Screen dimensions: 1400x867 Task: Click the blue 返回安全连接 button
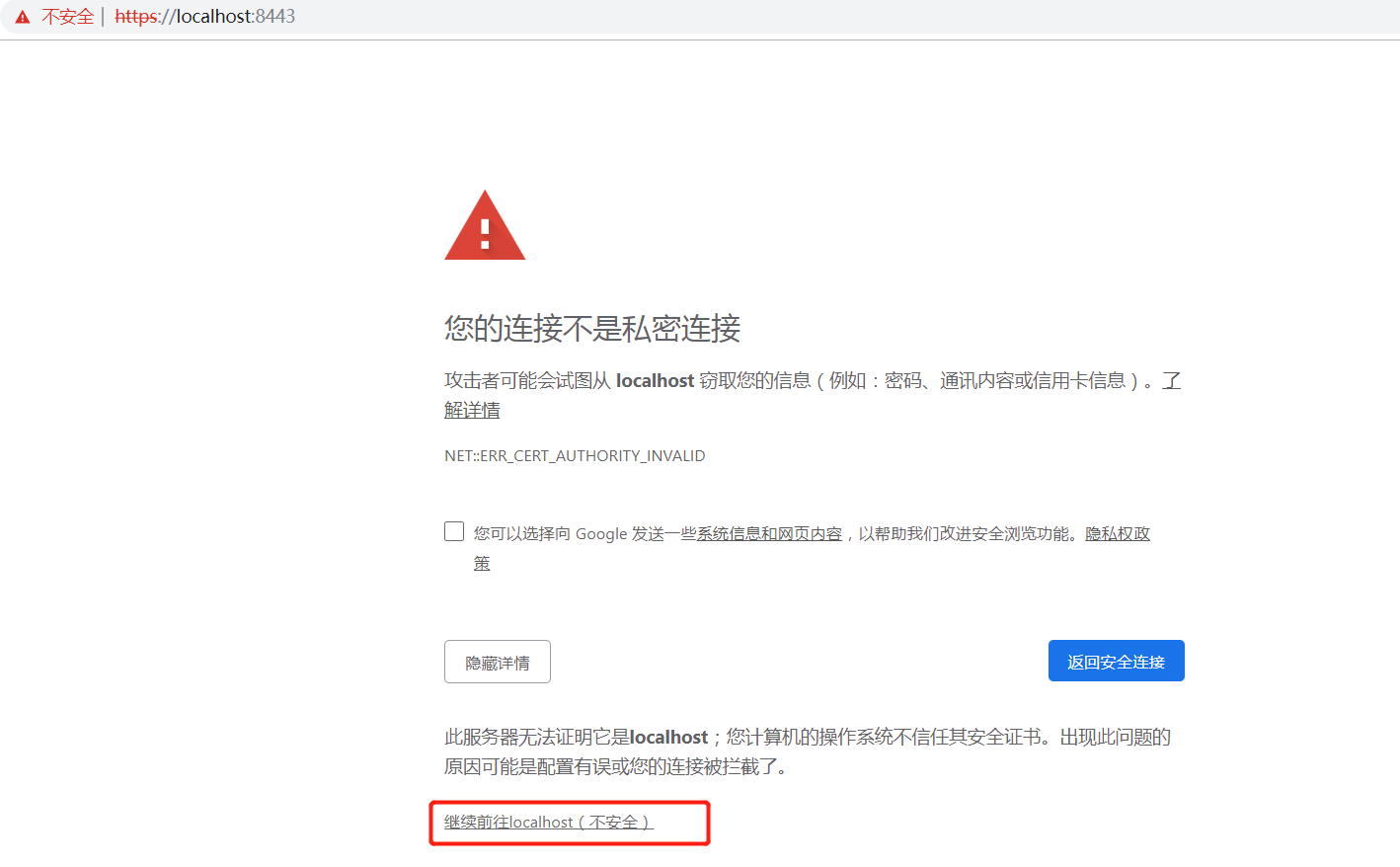[x=1116, y=661]
